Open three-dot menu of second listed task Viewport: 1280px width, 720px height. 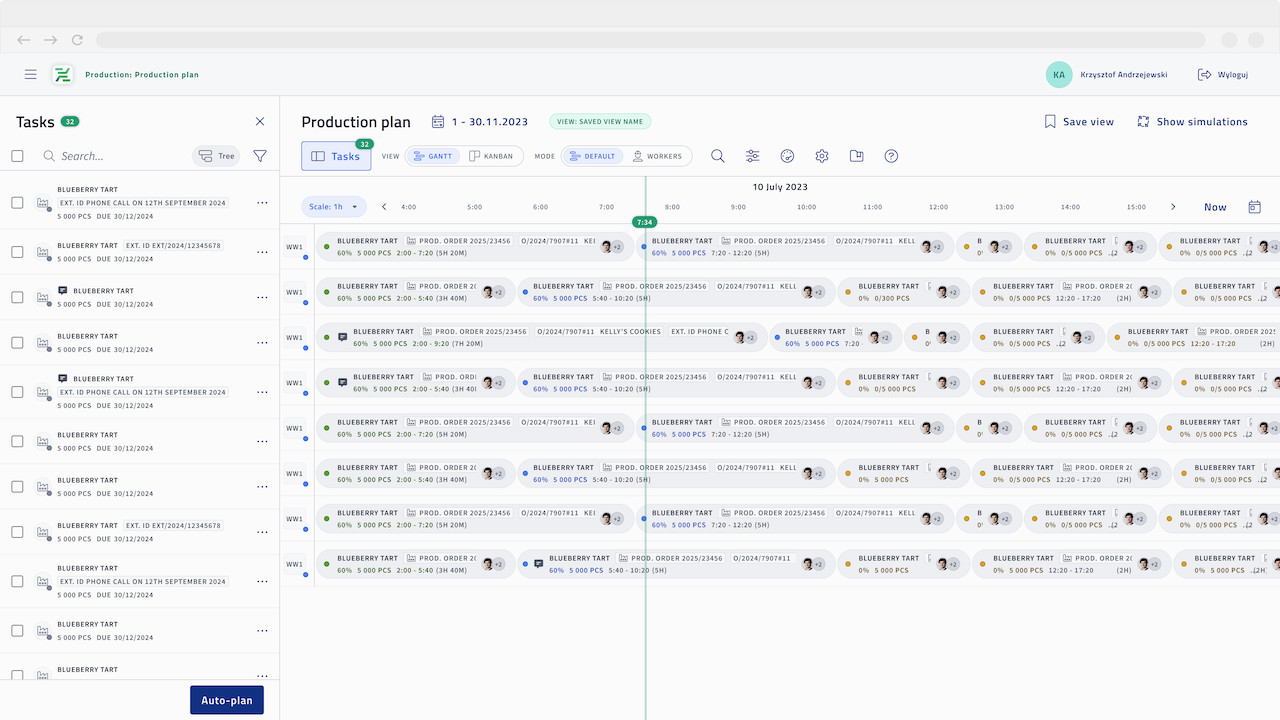pos(262,252)
